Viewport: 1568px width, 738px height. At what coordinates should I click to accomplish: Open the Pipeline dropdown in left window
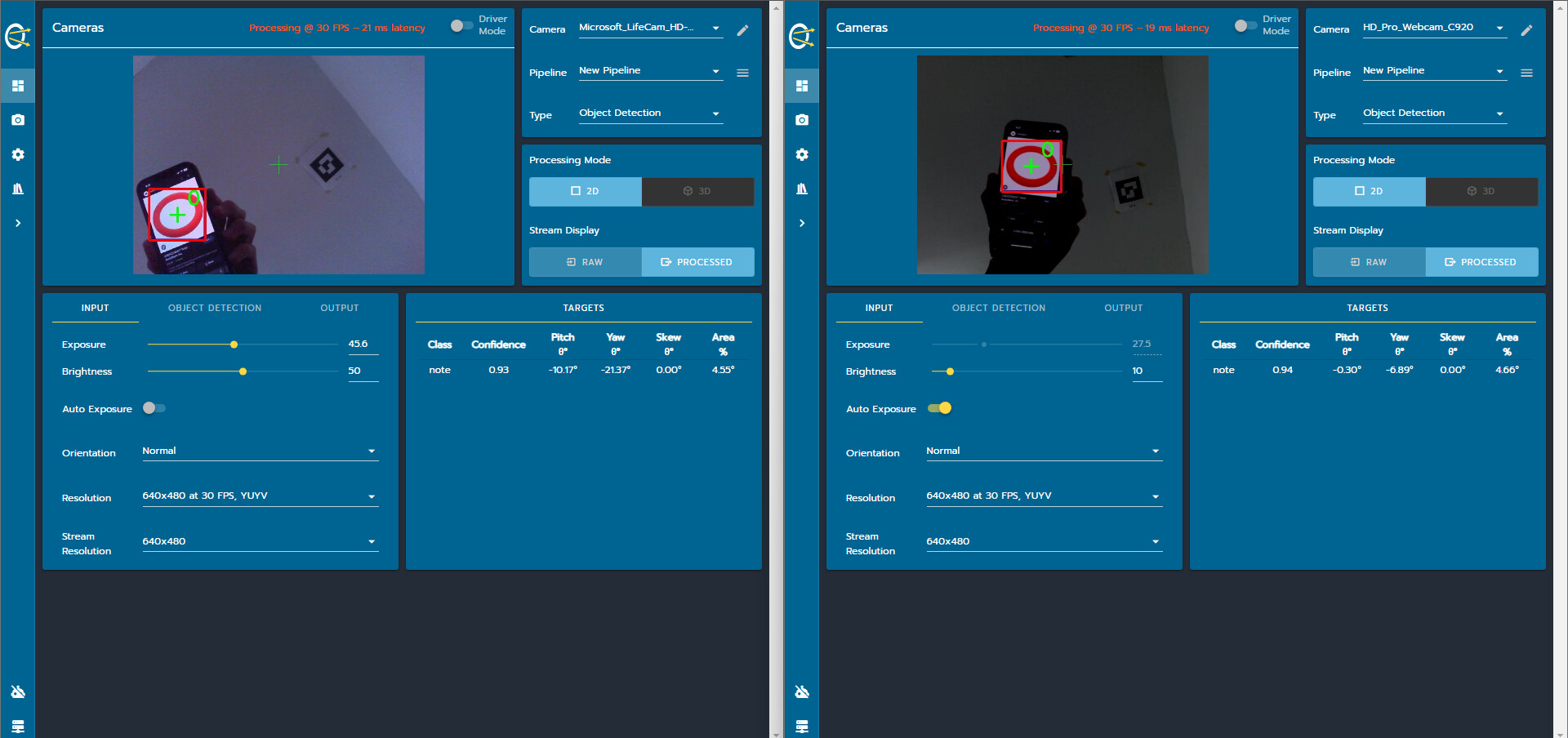tap(650, 71)
